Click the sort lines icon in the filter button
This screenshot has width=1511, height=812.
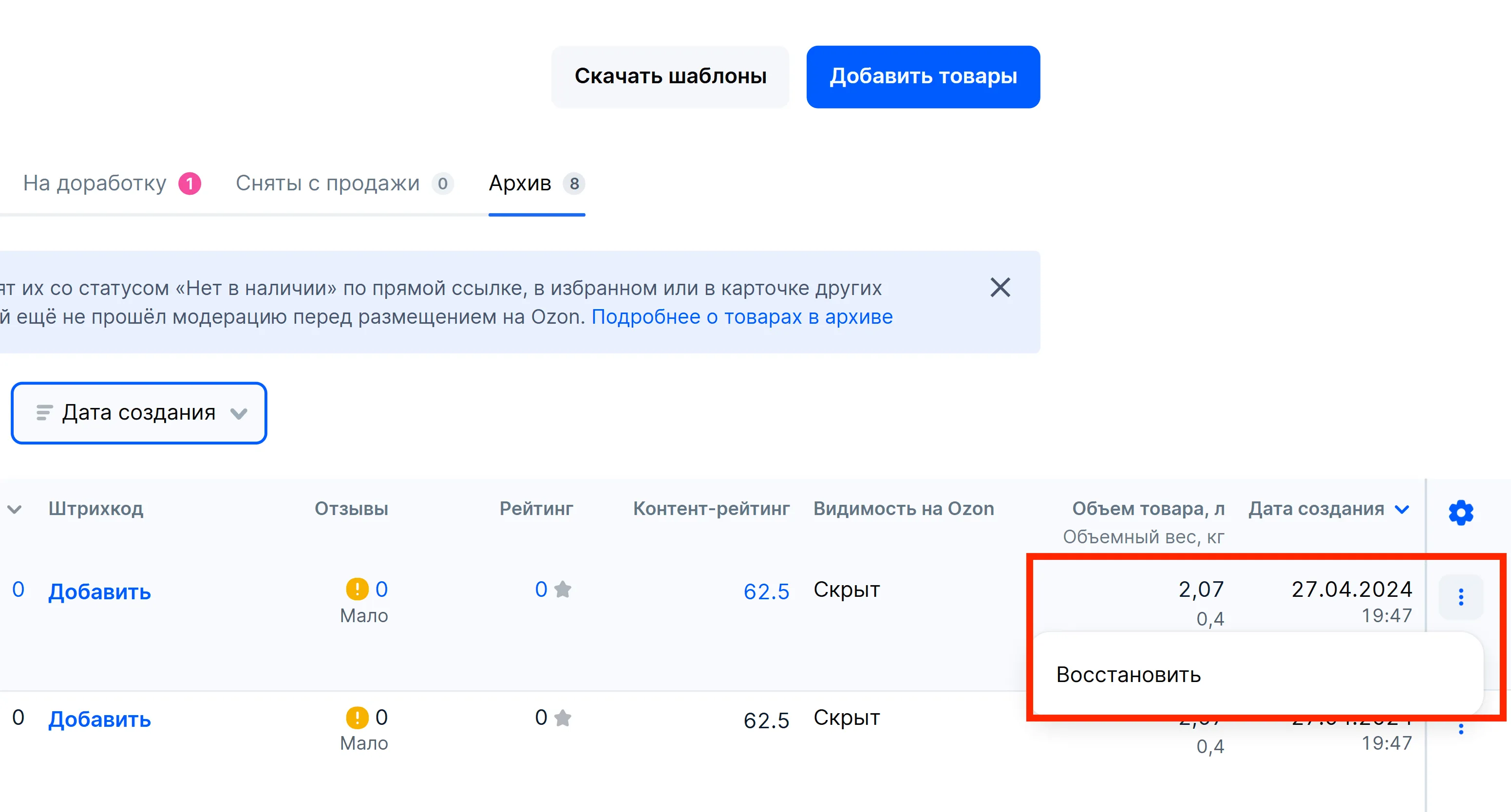44,413
